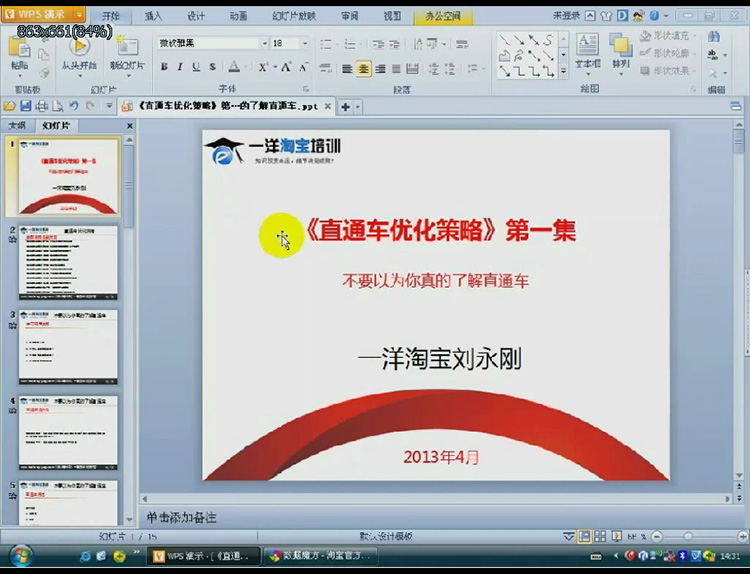This screenshot has height=574, width=750.
Task: Start slideshow from beginning (从头开始) play icon
Action: tap(79, 47)
